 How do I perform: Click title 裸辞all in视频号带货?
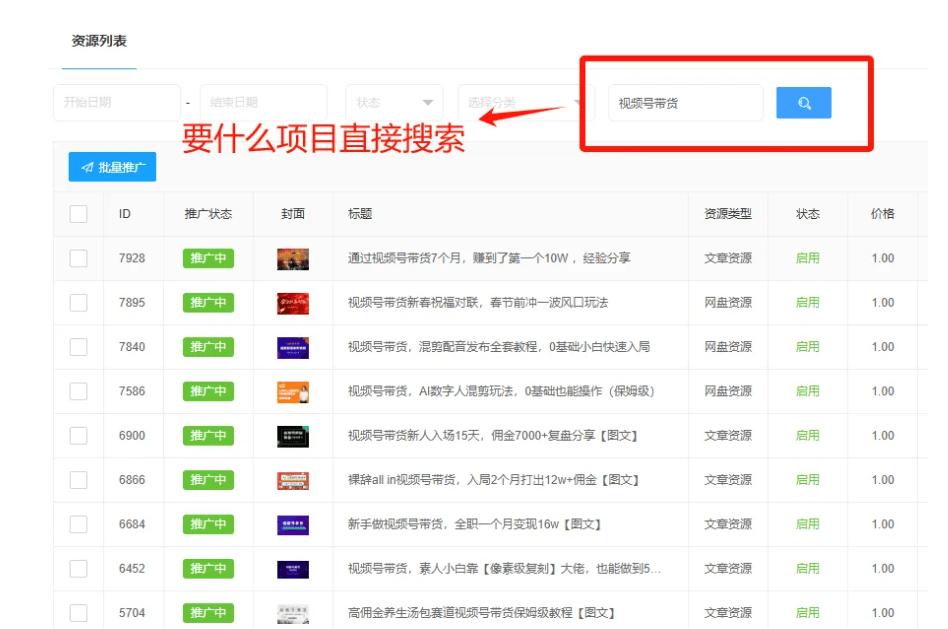click(x=493, y=480)
